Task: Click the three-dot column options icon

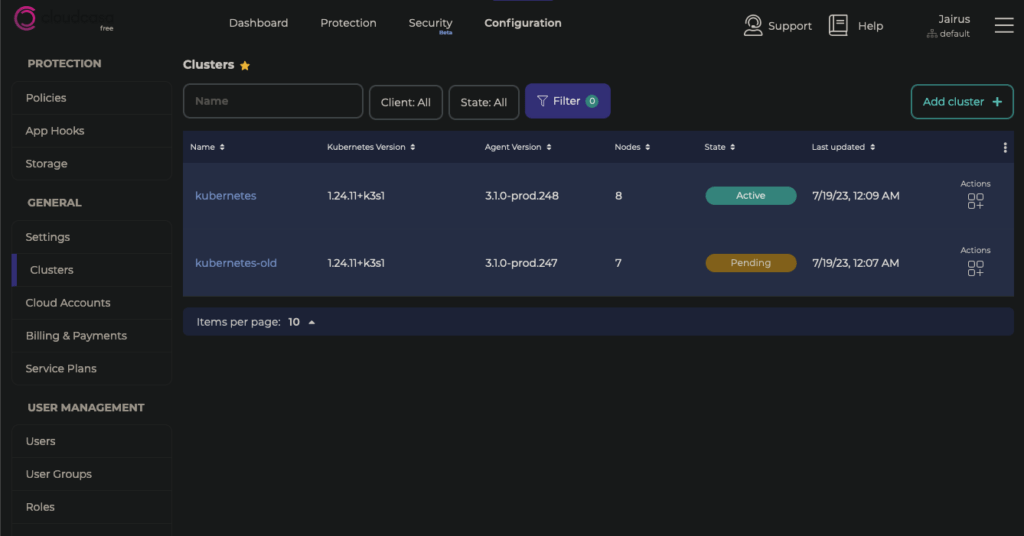Action: point(1005,147)
